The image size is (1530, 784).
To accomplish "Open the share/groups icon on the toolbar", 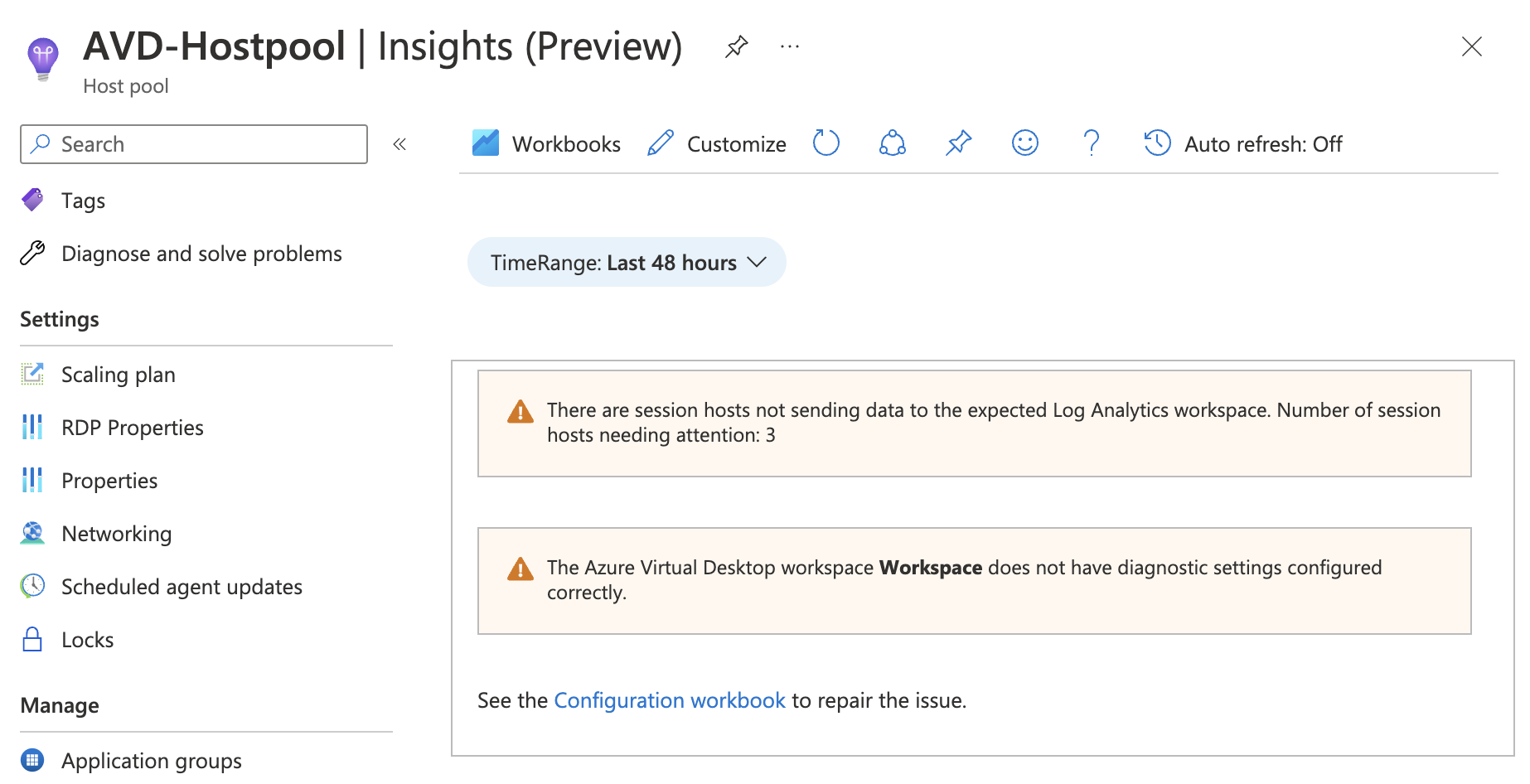I will (x=892, y=143).
